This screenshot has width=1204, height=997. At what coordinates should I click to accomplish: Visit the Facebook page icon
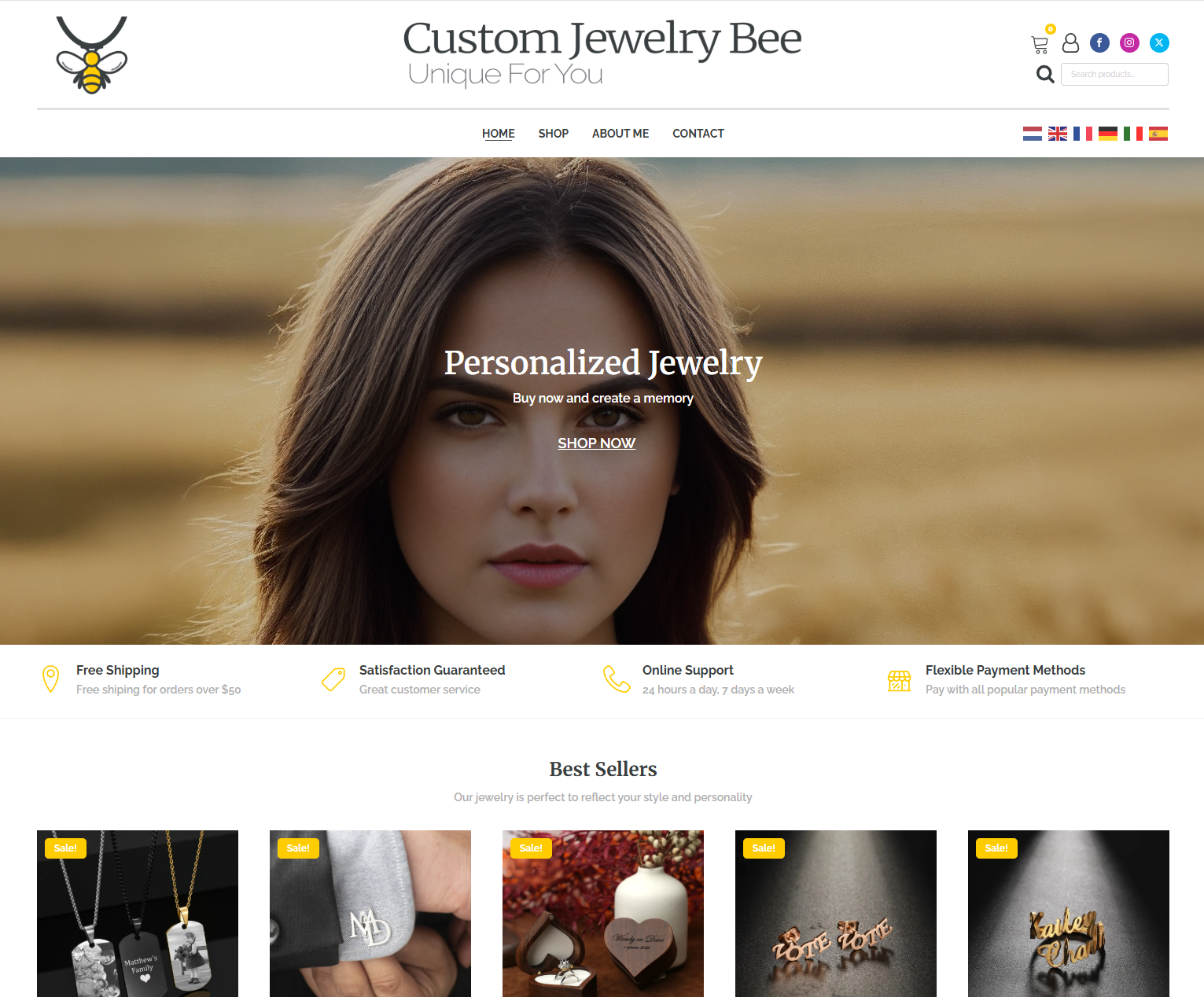click(1099, 42)
